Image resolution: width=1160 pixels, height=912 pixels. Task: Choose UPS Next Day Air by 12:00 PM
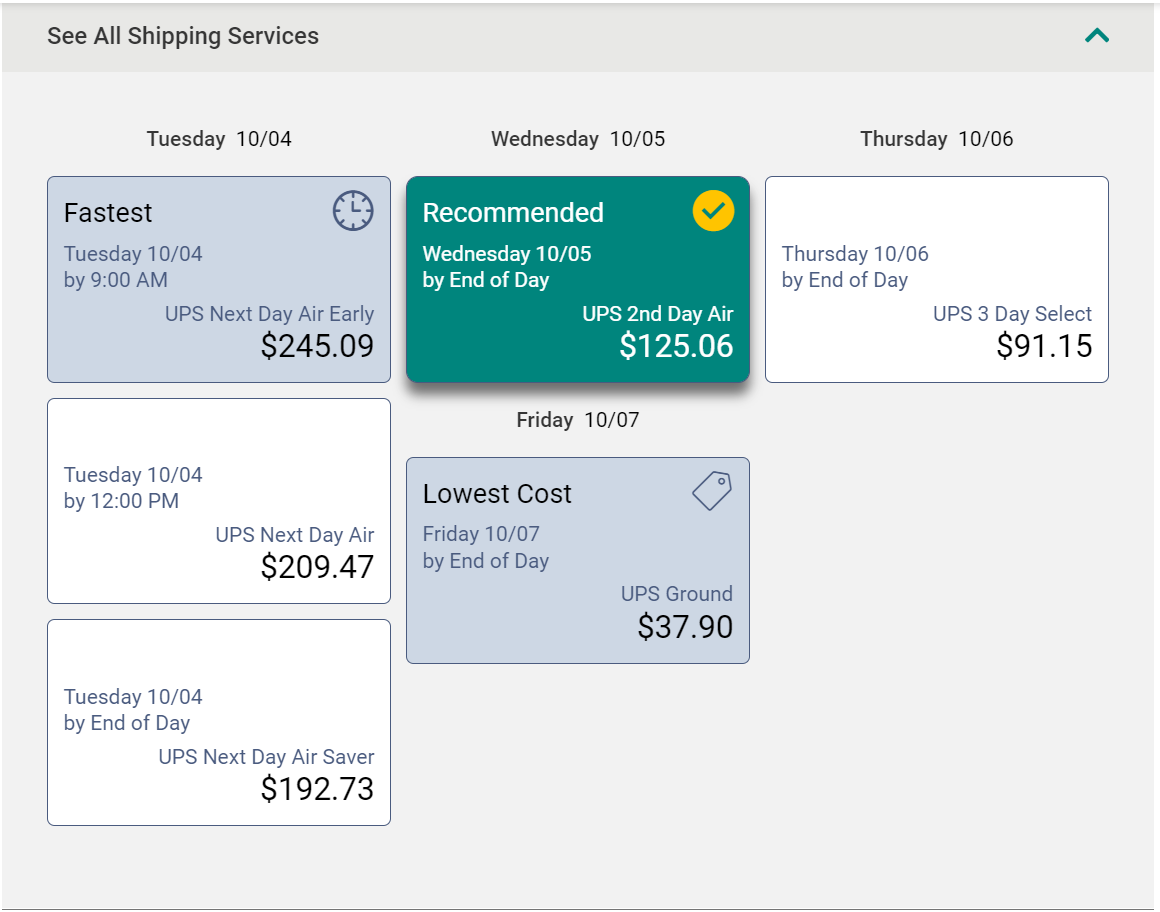[219, 501]
